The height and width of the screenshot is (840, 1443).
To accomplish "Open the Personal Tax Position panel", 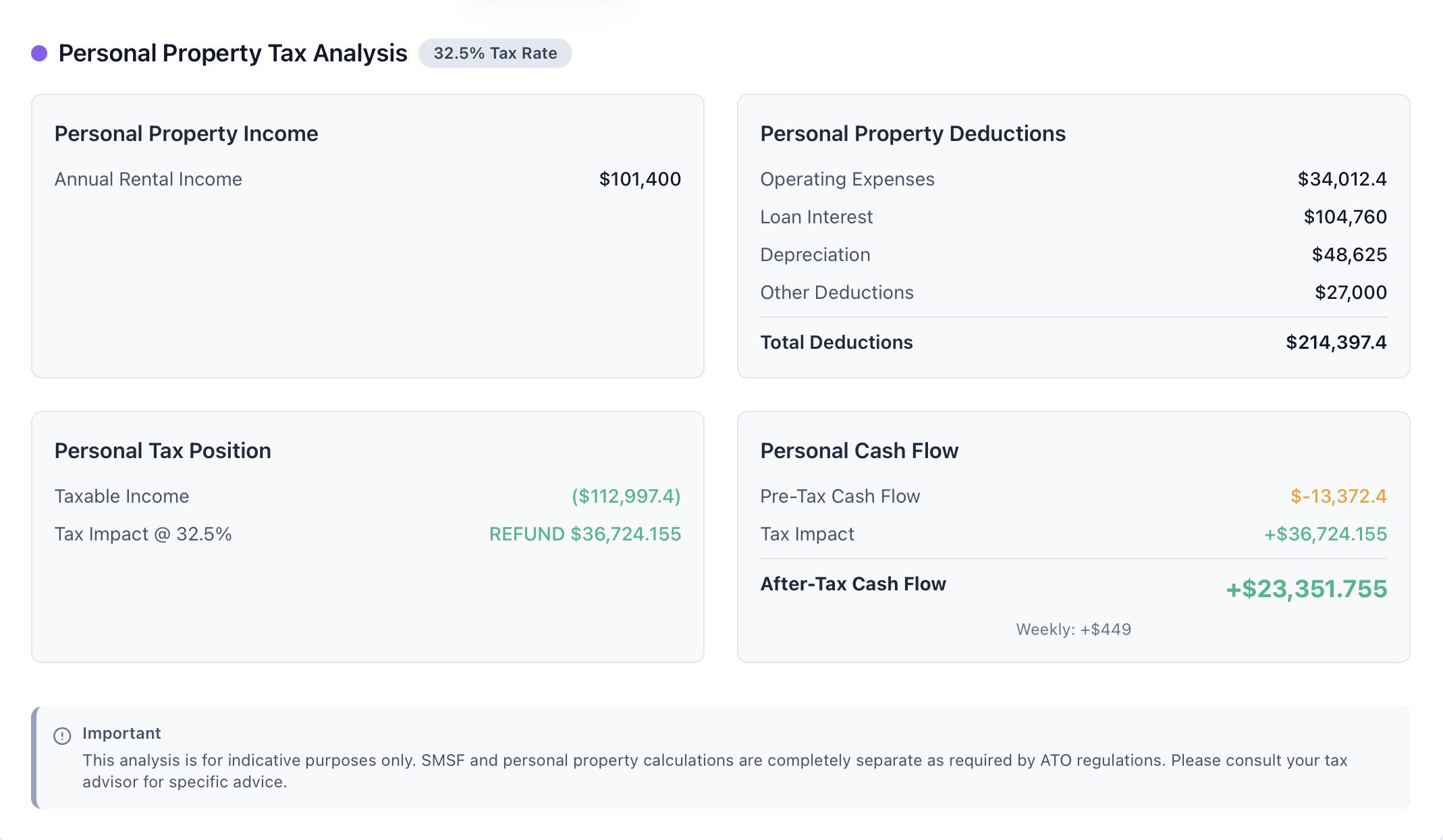I will (x=163, y=450).
